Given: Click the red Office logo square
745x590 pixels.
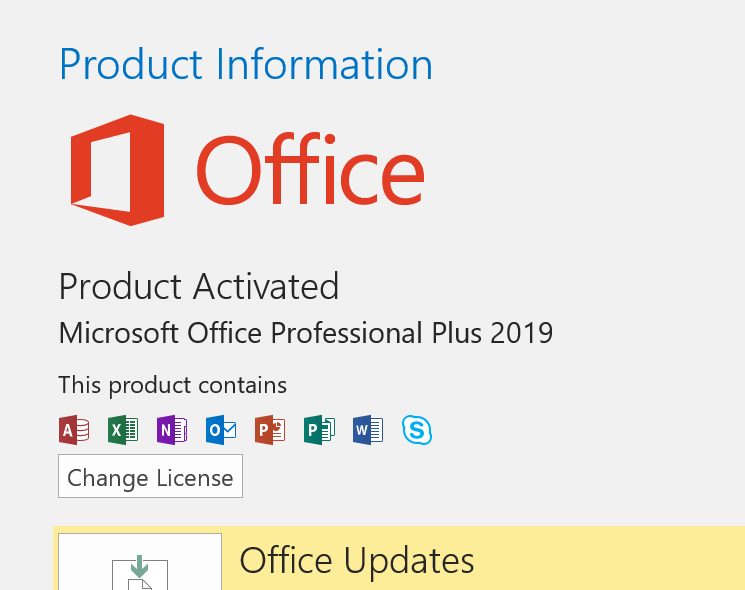Looking at the screenshot, I should tap(118, 169).
